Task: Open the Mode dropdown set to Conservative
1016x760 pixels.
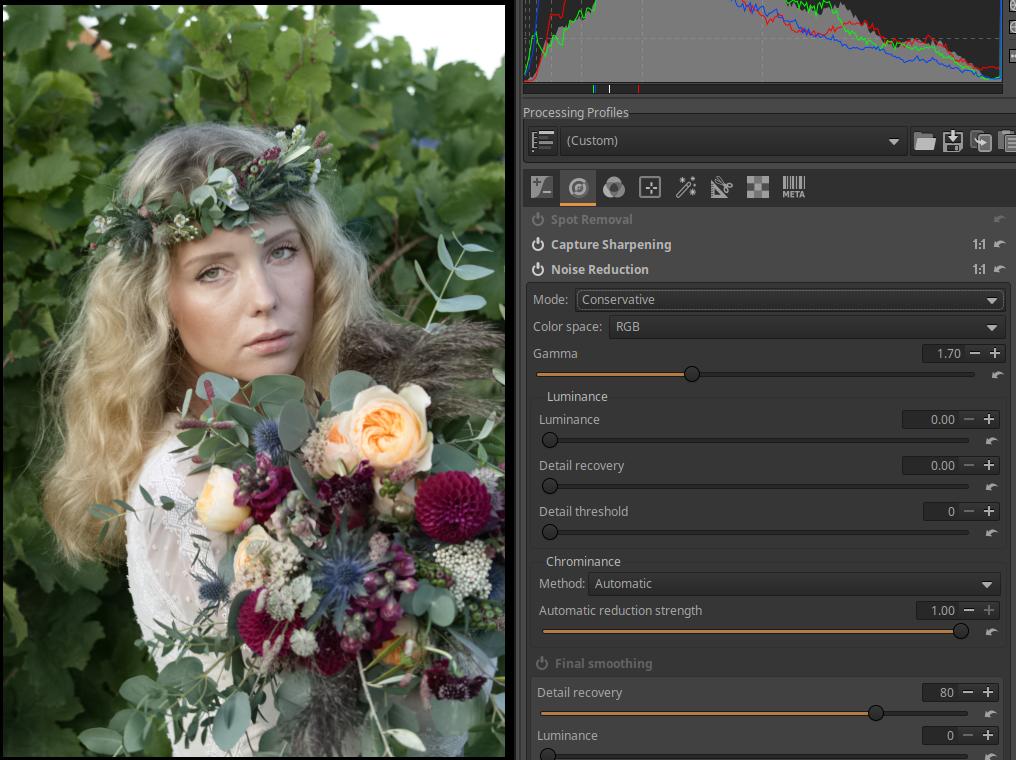Action: [x=789, y=300]
